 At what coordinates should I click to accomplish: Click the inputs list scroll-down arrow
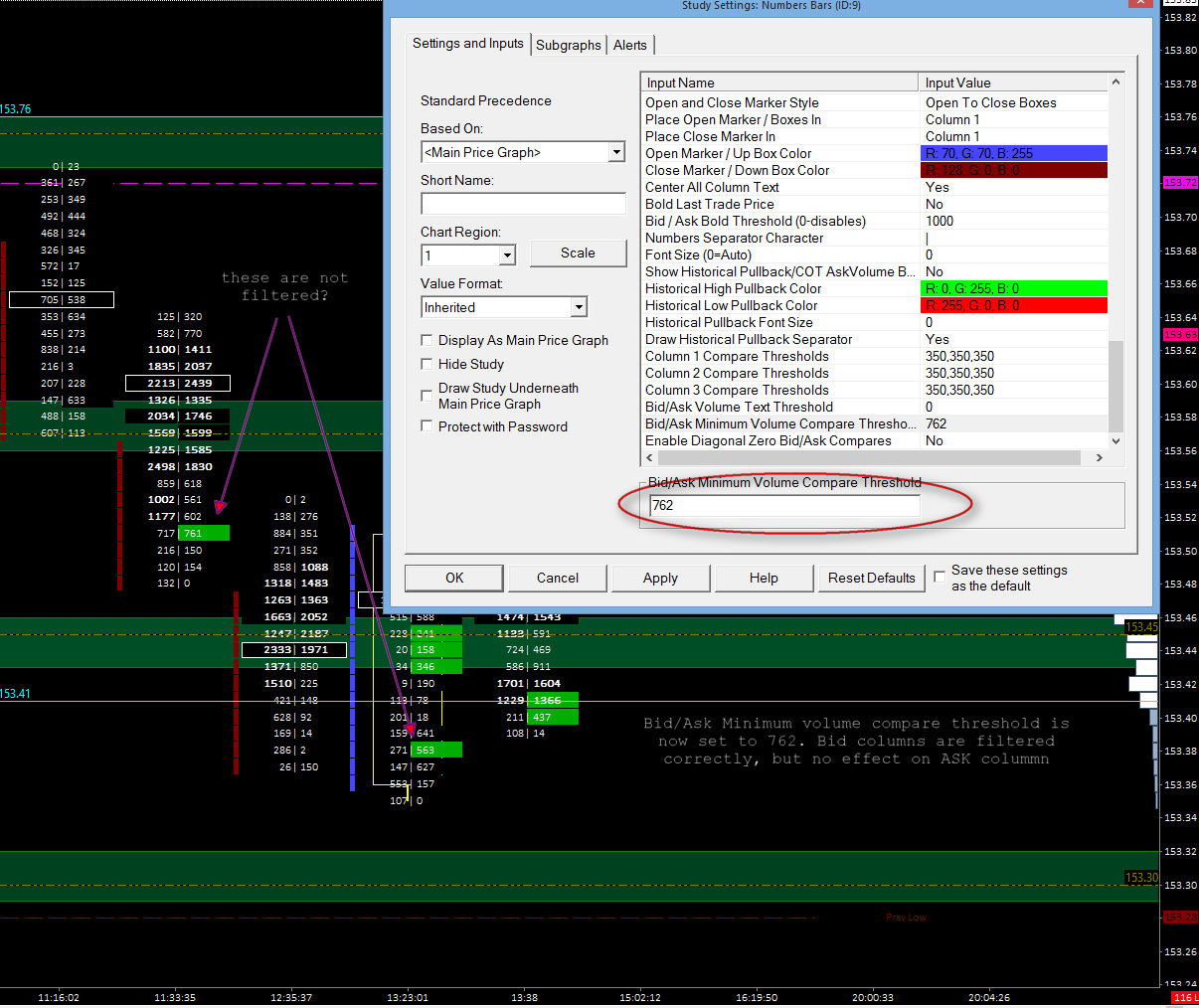coord(1115,441)
